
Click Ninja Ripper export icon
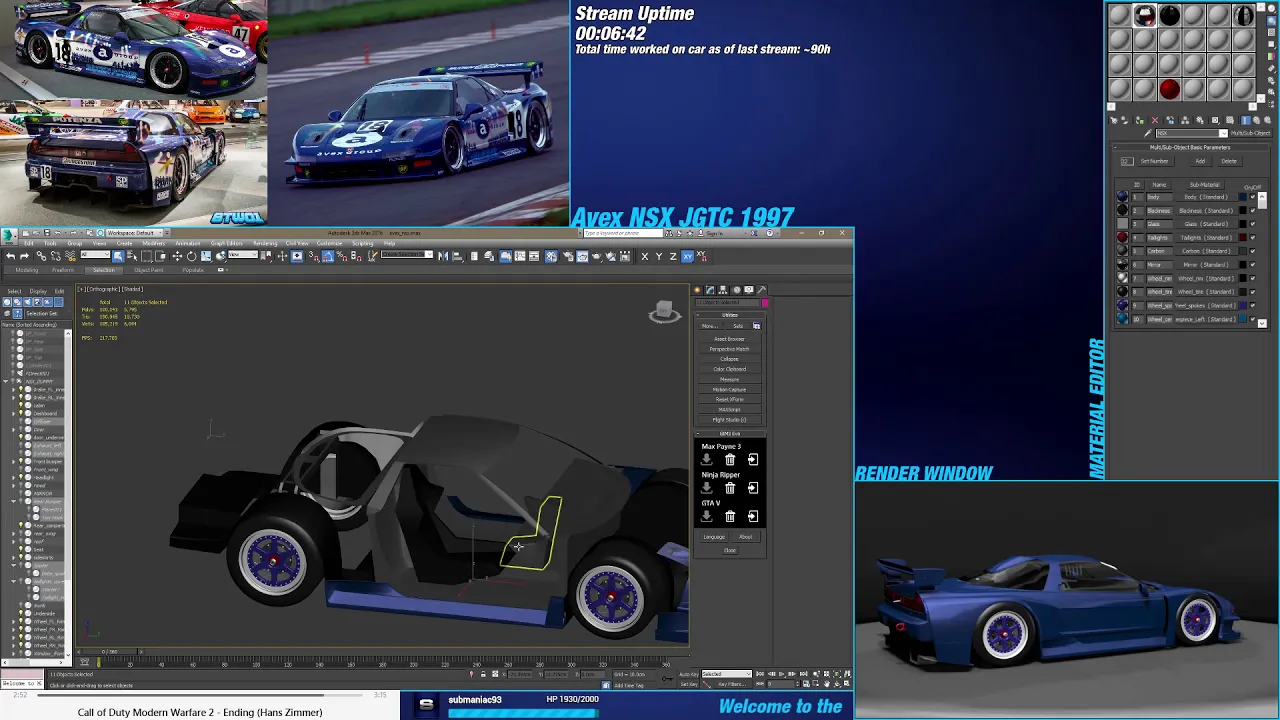coord(753,488)
